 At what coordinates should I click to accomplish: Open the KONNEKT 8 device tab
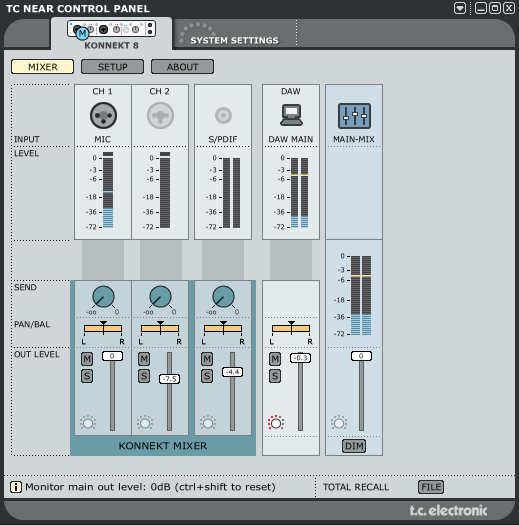coord(112,35)
